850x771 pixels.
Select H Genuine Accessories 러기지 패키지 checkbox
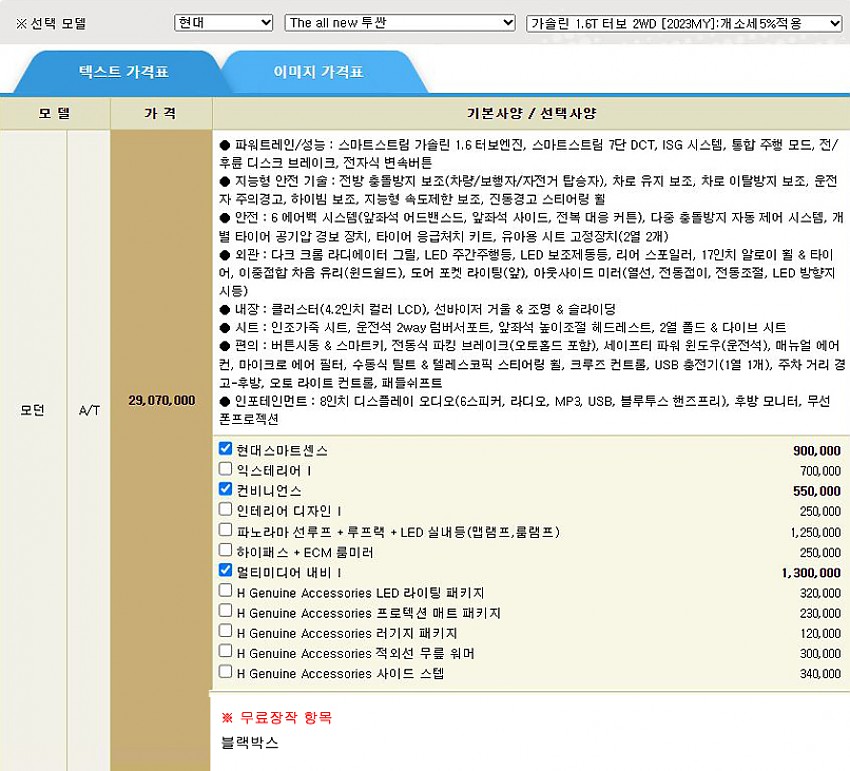pos(226,632)
